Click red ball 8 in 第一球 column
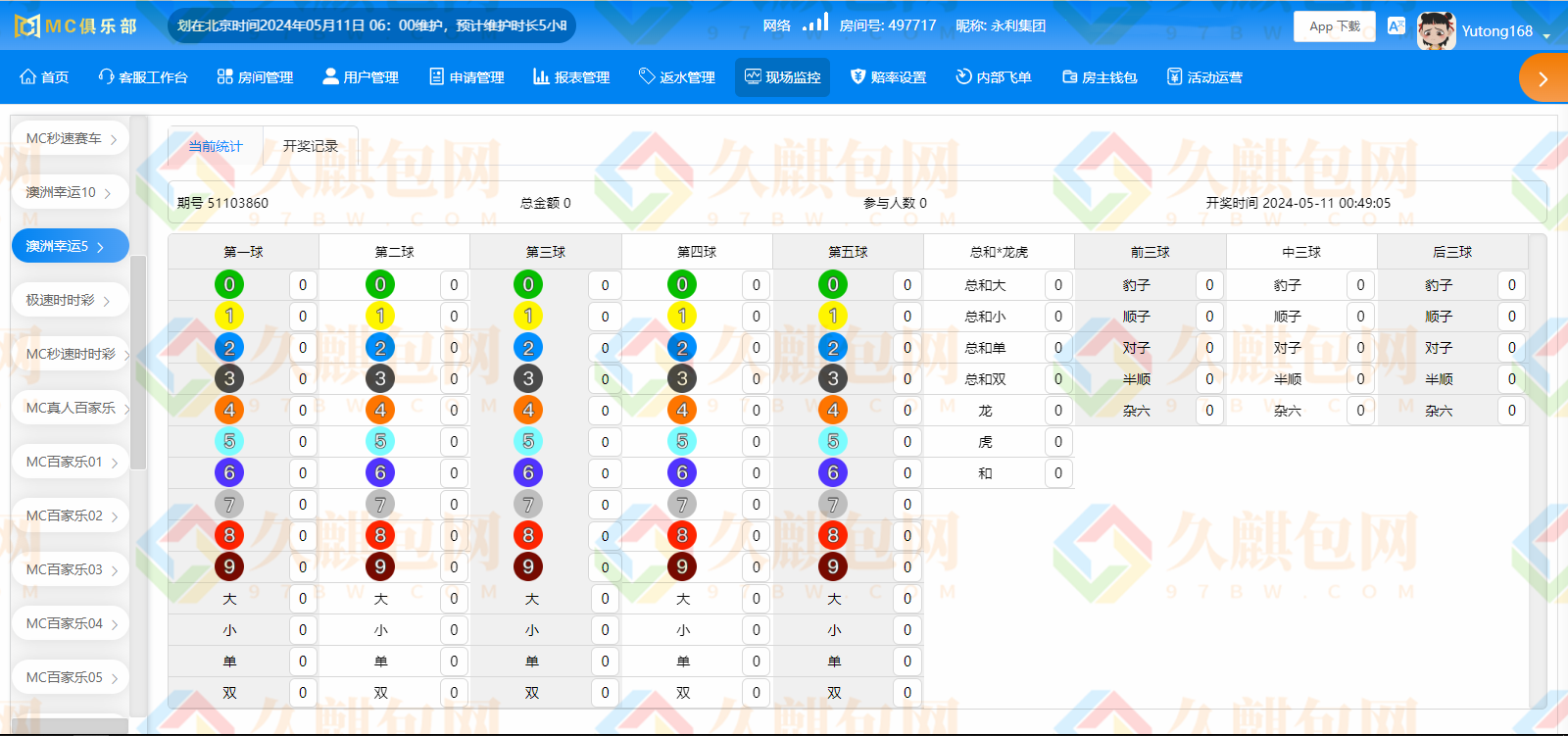The width and height of the screenshot is (1568, 736). [229, 536]
